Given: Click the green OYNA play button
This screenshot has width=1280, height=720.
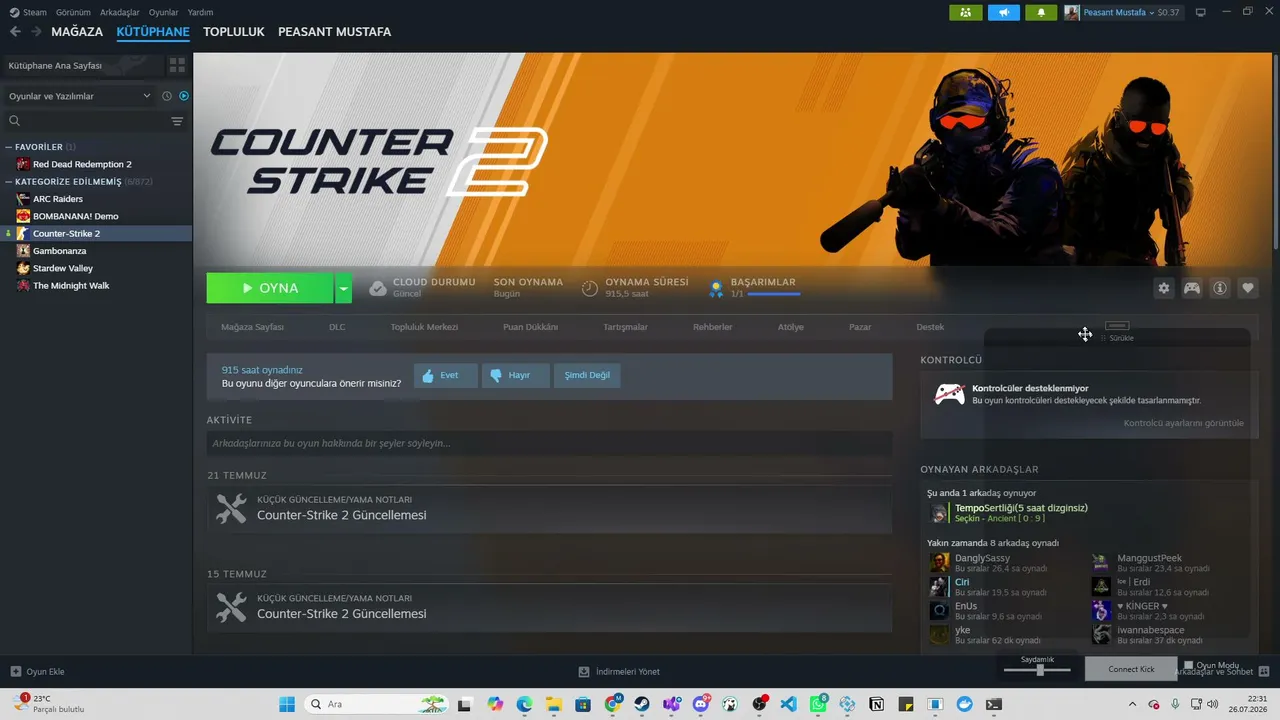Looking at the screenshot, I should pos(270,288).
